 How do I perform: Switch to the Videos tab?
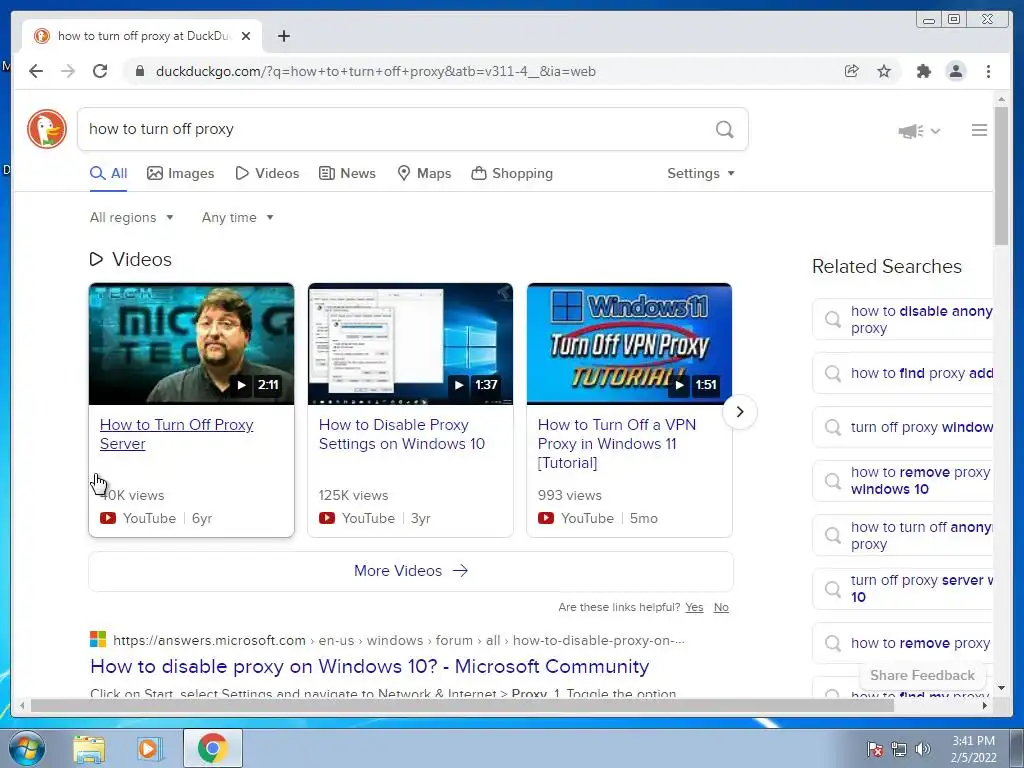pyautogui.click(x=267, y=173)
